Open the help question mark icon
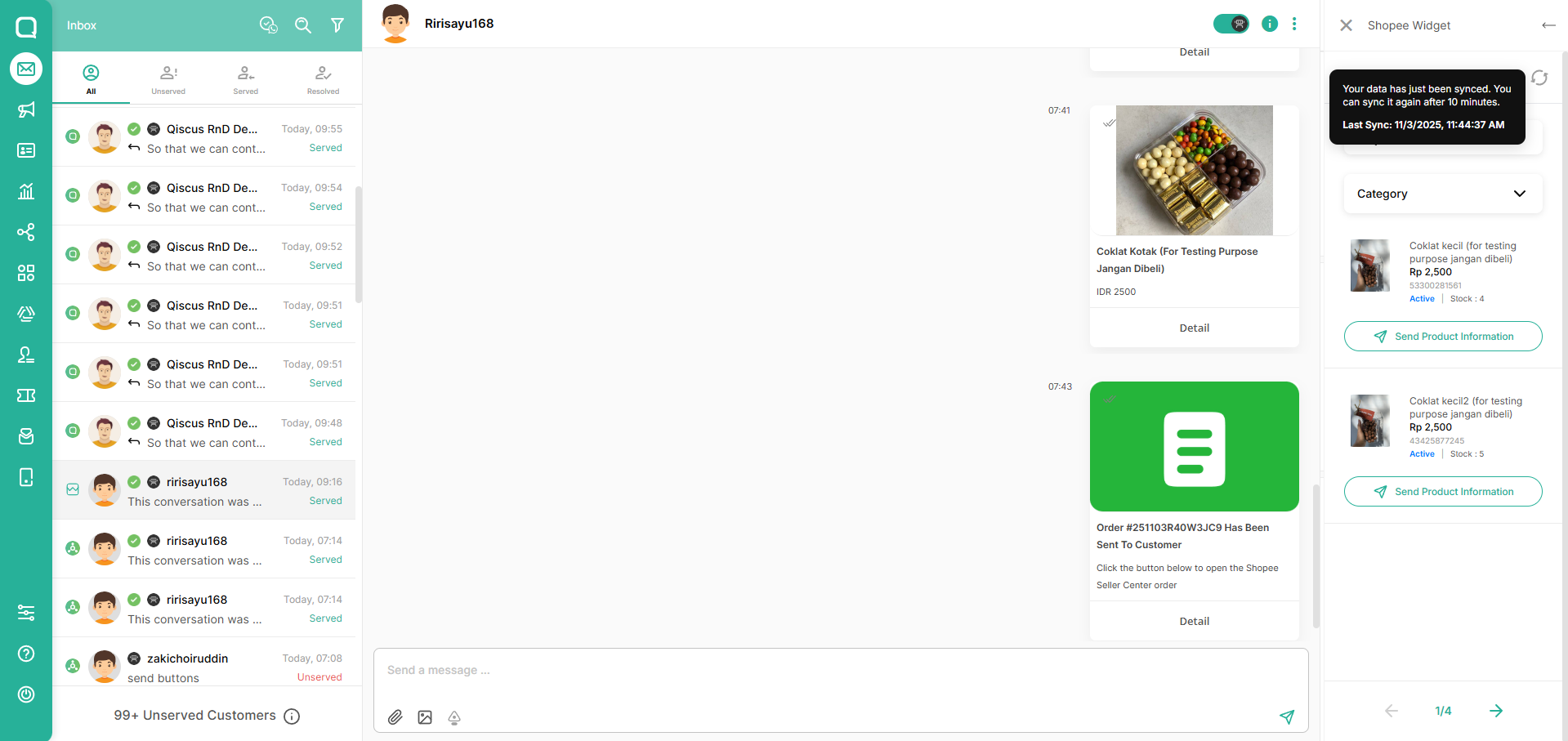This screenshot has height=741, width=1568. tap(26, 654)
